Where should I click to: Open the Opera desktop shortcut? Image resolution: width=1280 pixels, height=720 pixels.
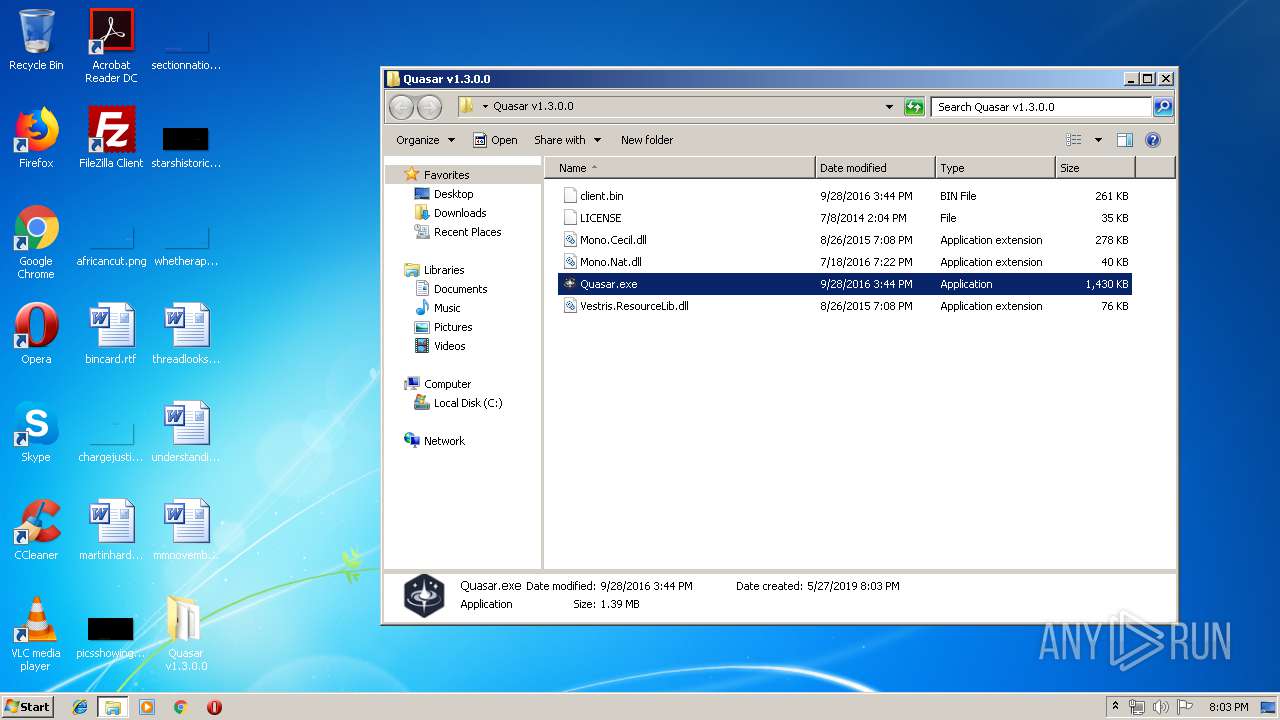[x=36, y=334]
